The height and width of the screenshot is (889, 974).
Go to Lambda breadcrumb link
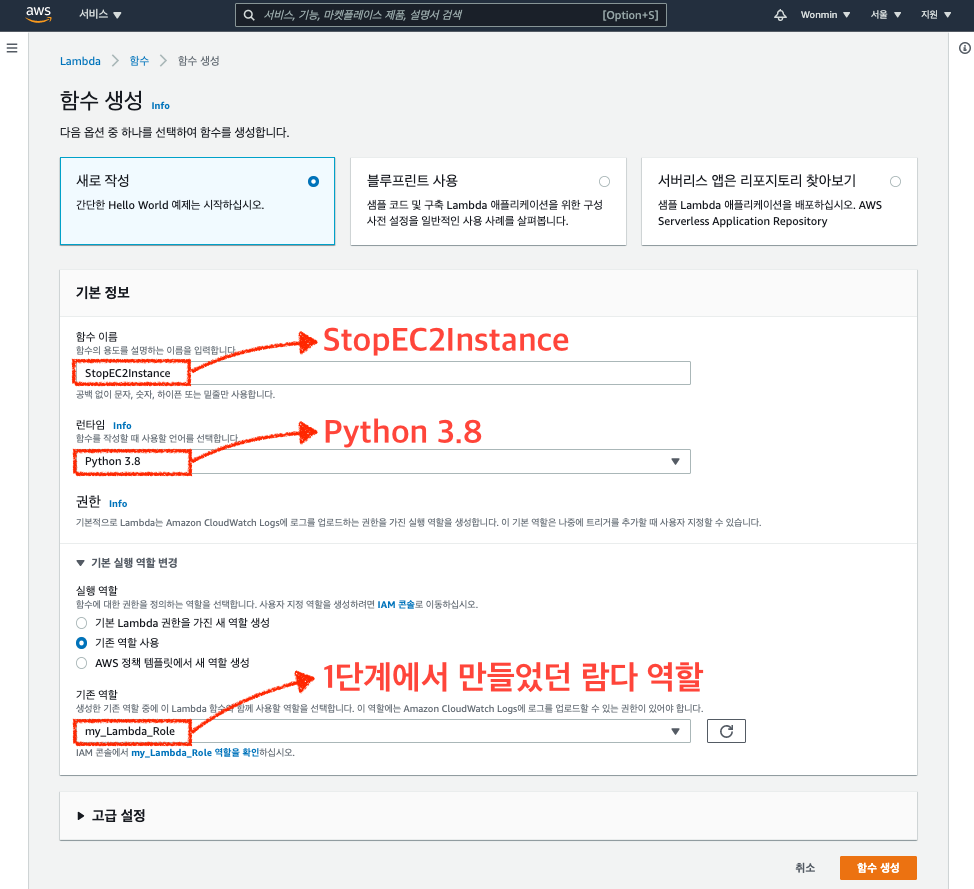coord(80,61)
